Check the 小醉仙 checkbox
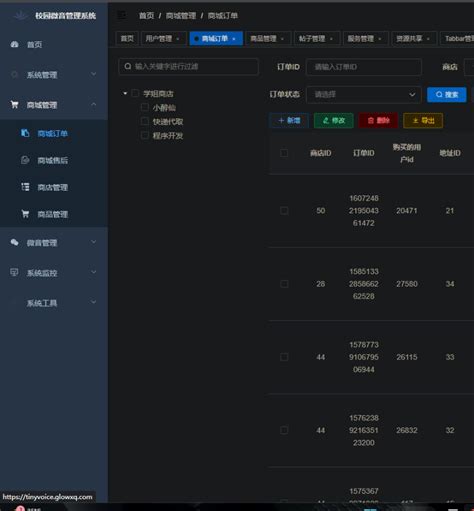This screenshot has width=474, height=511. 145,107
